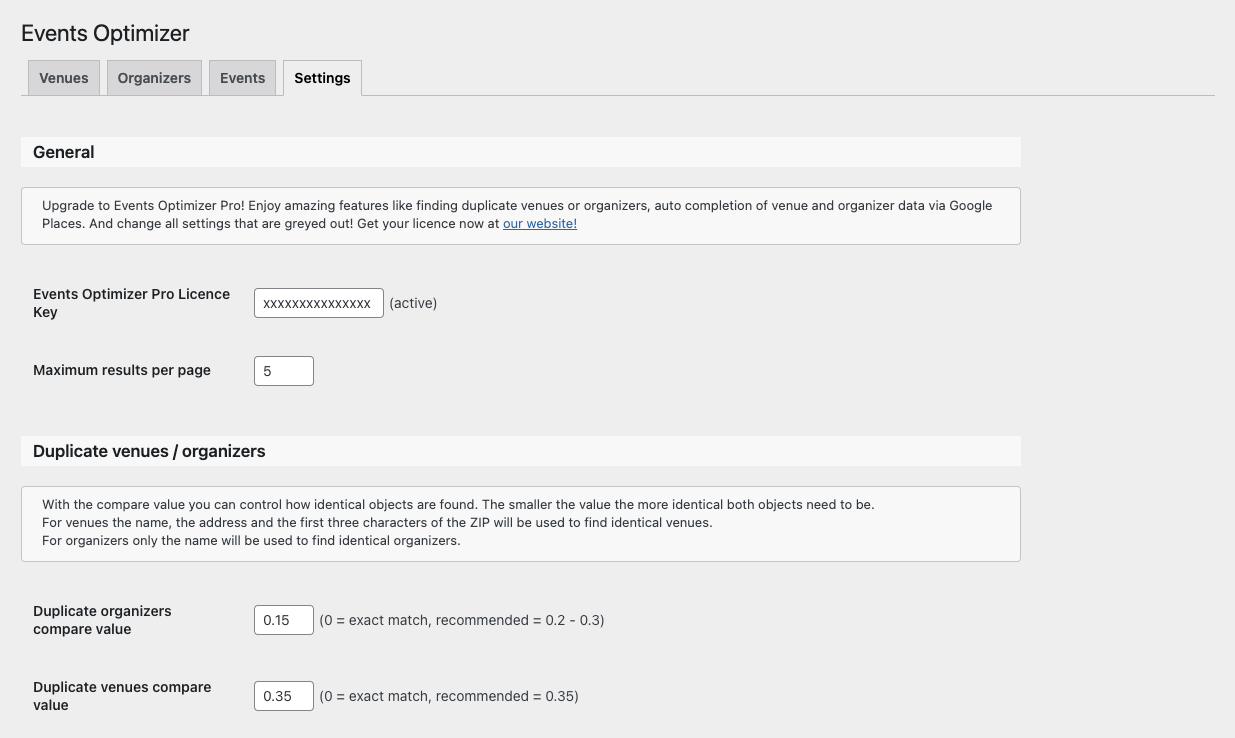1235x738 pixels.
Task: Click the 'General' section heading
Action: [x=64, y=152]
